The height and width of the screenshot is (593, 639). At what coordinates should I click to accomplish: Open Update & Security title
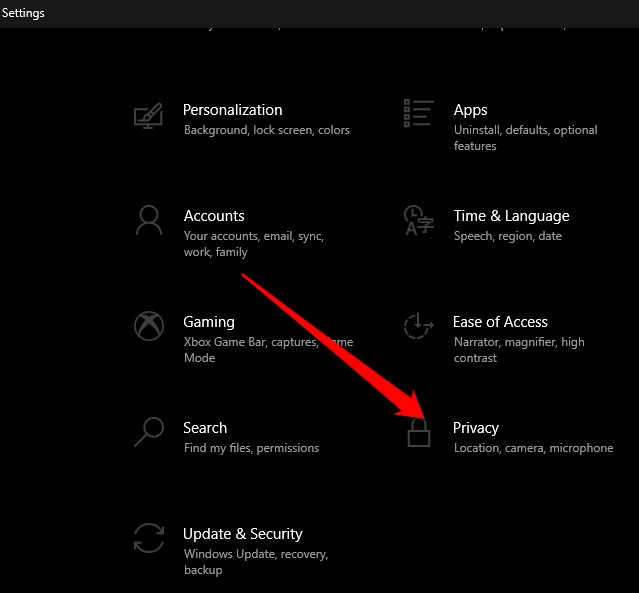(243, 534)
